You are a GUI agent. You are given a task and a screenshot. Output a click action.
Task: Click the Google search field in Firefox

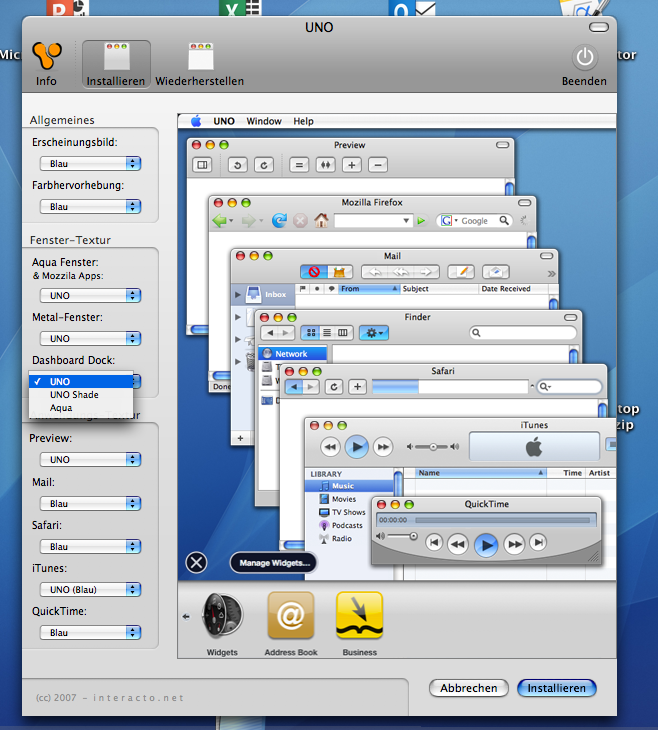click(x=474, y=221)
